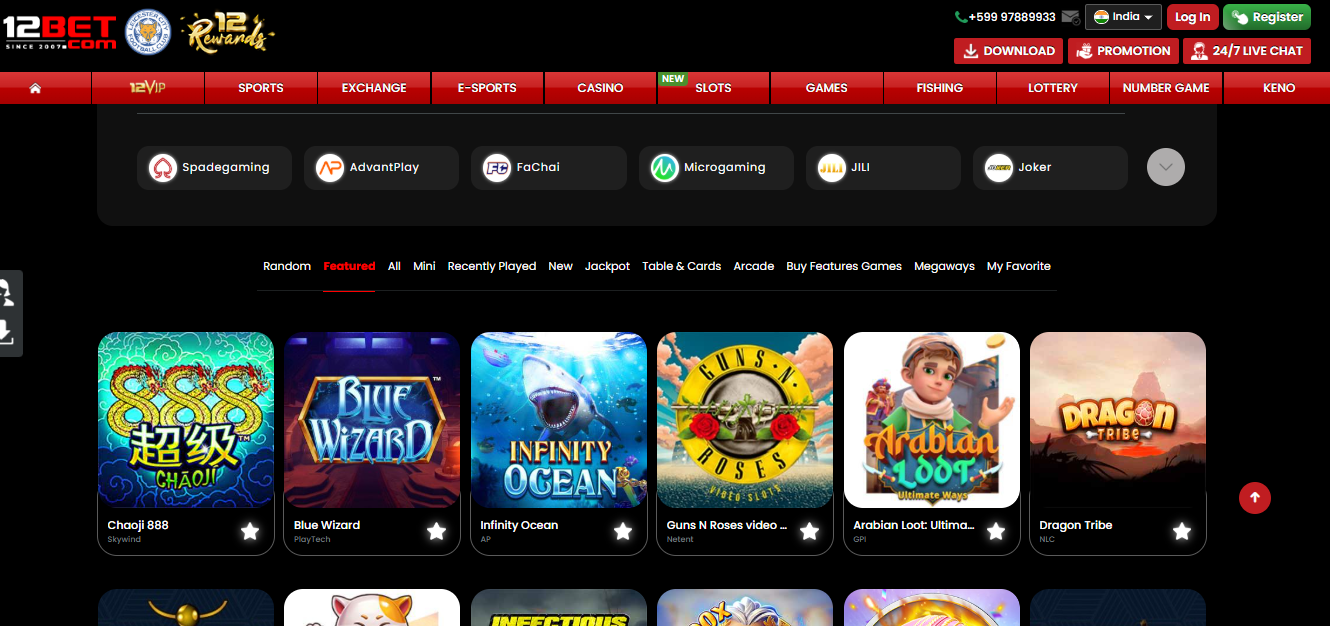This screenshot has height=626, width=1330.
Task: Select the FaChai provider
Action: pyautogui.click(x=549, y=167)
